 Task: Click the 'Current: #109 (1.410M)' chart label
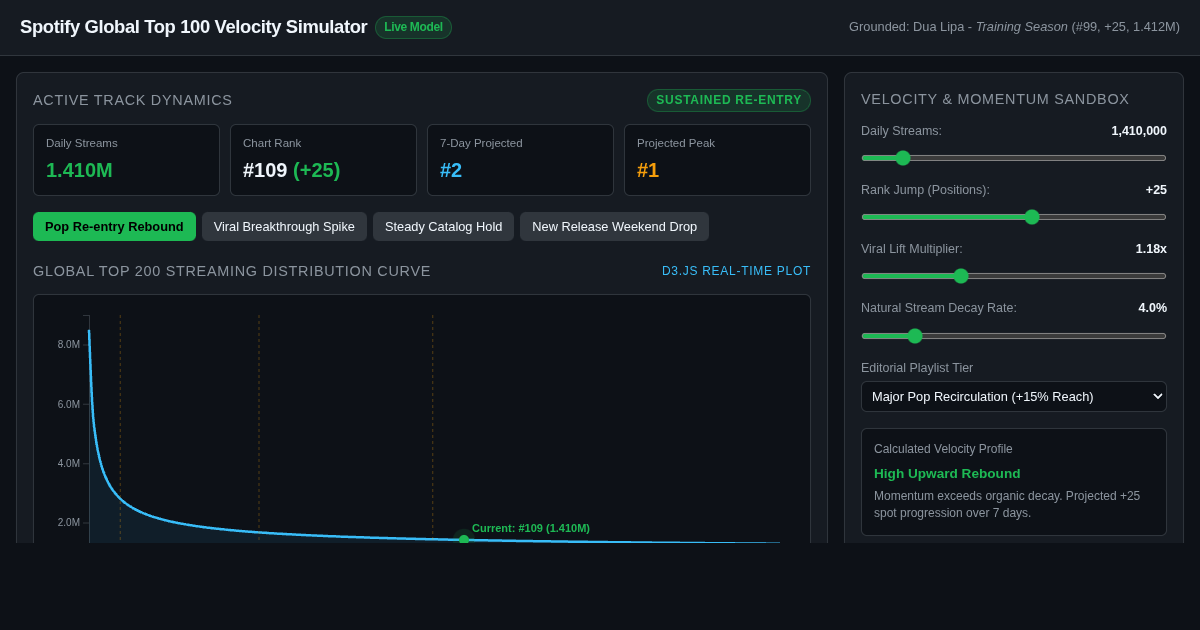(x=531, y=528)
